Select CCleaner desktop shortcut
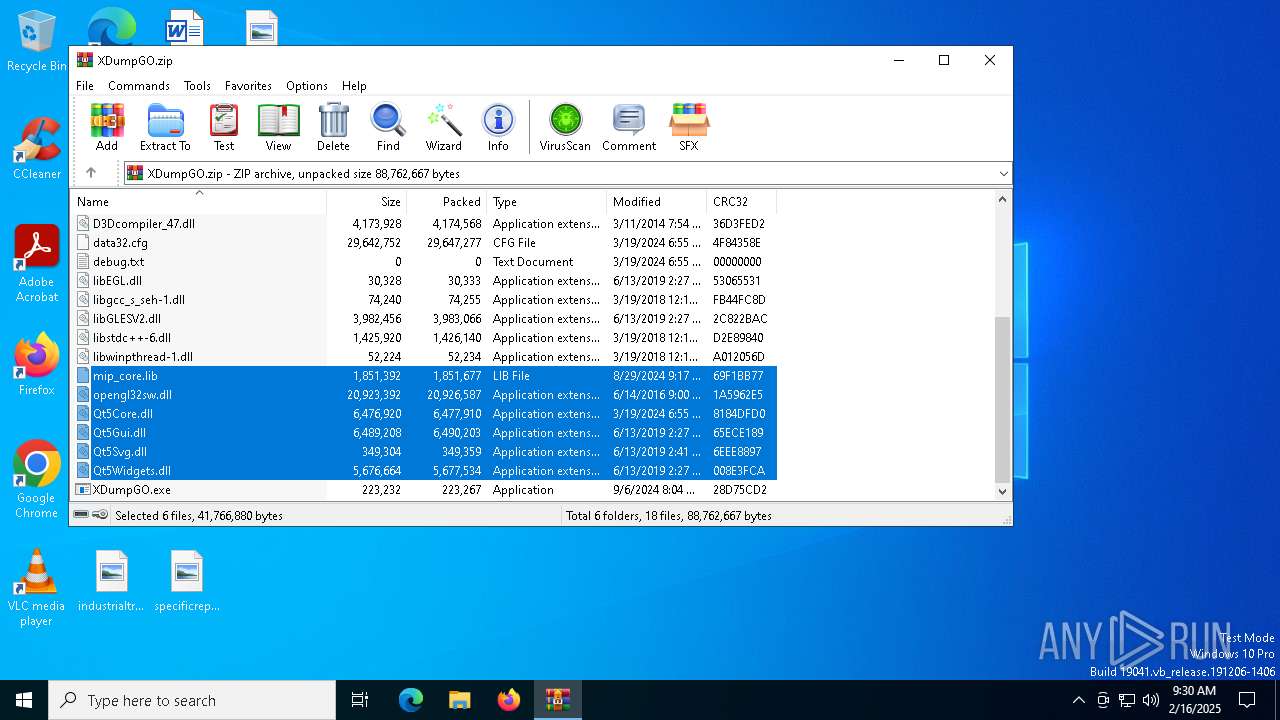Screen dimensions: 1280x720 pyautogui.click(x=37, y=148)
